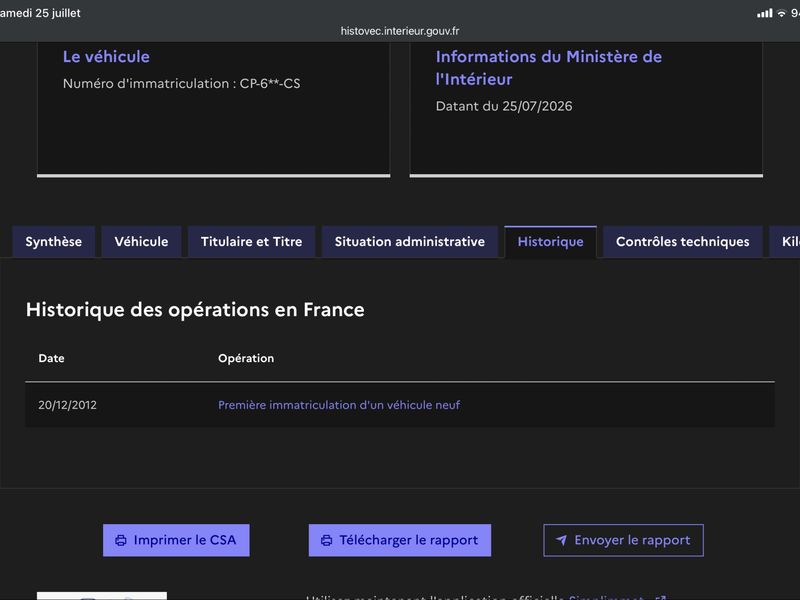
Task: Click the Date column header
Action: pyautogui.click(x=52, y=358)
